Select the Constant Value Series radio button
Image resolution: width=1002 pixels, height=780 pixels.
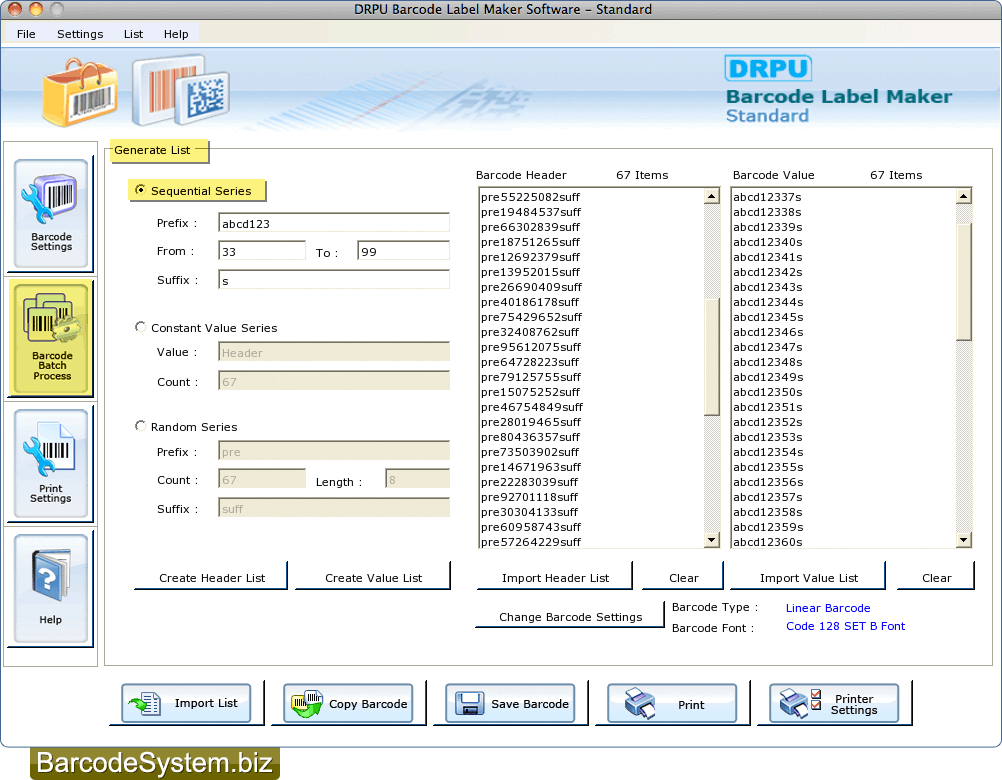(x=140, y=326)
